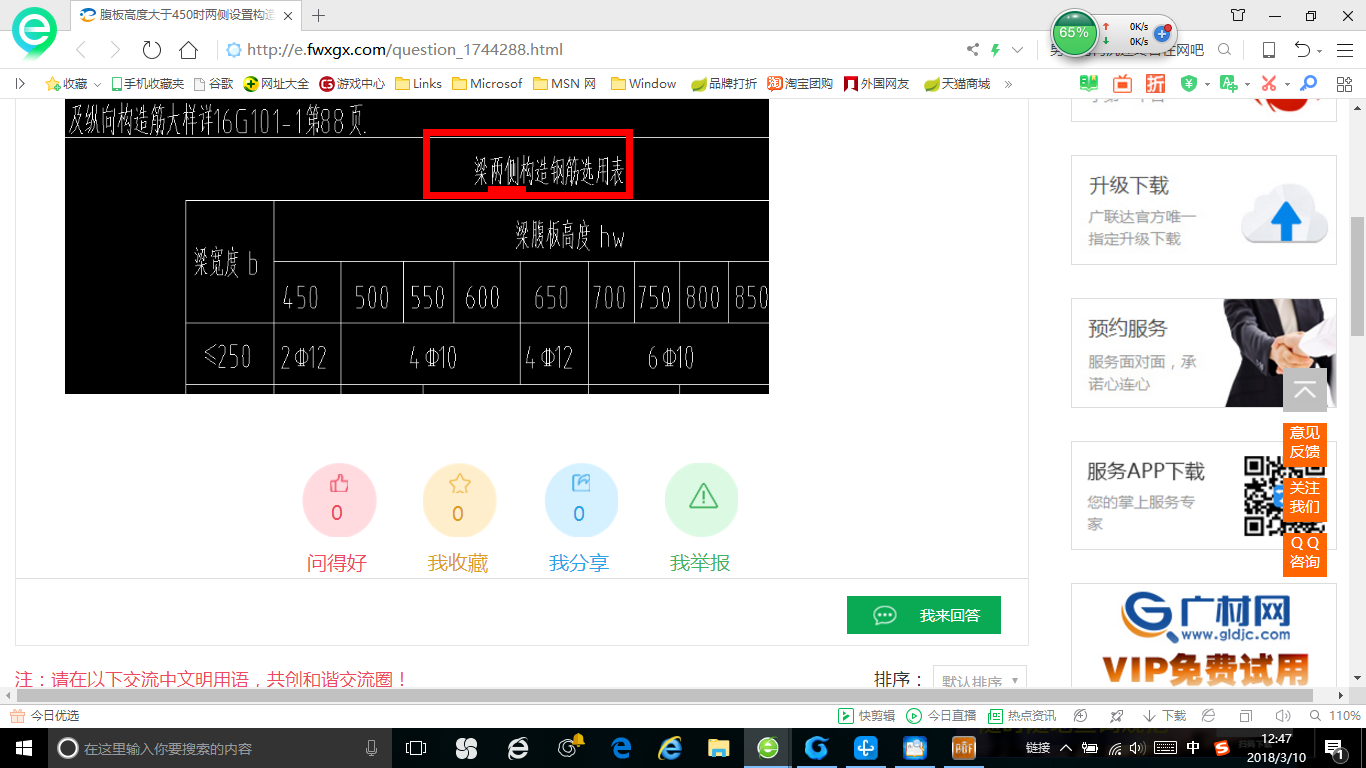Toggle the bookmarks sidebar expand icon
This screenshot has width=1366, height=768.
[20, 84]
